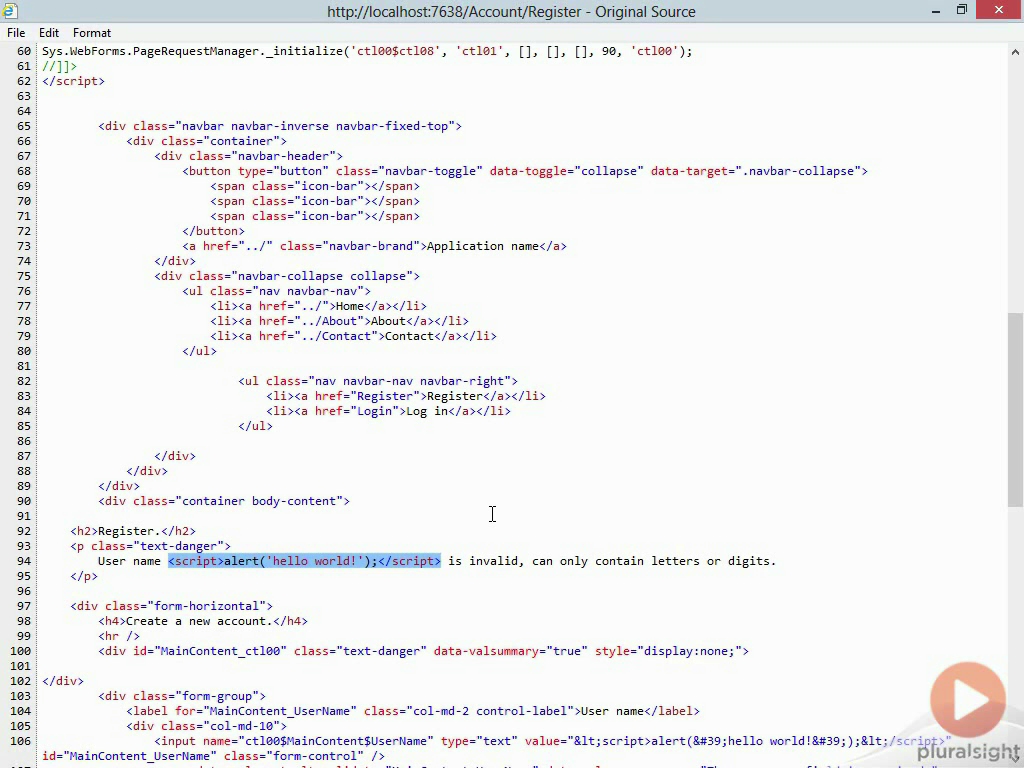Click the 'Register.' heading text on line 92
Viewport: 1024px width, 768px height.
pyautogui.click(x=129, y=531)
